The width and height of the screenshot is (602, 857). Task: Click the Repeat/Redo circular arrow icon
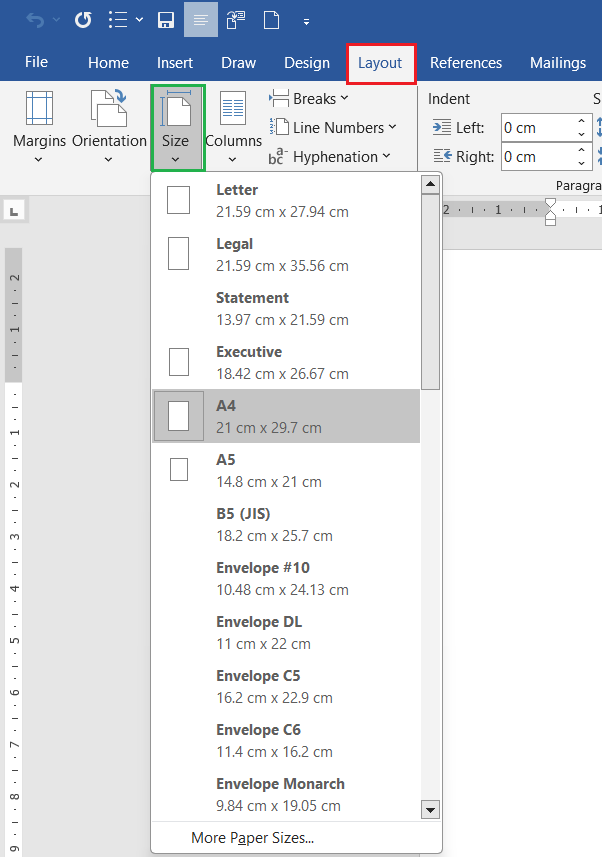(83, 21)
